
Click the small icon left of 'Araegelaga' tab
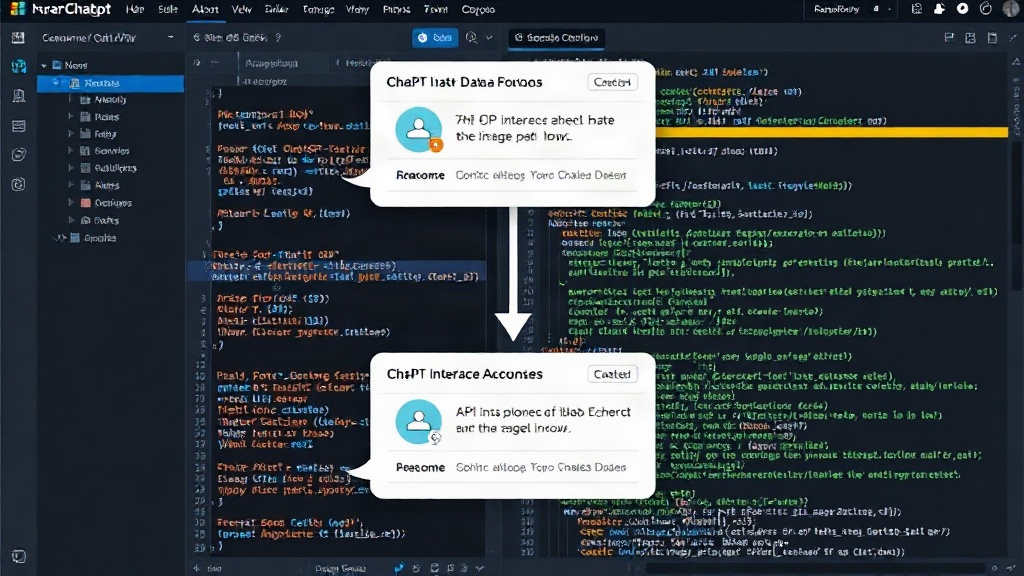pyautogui.click(x=197, y=63)
